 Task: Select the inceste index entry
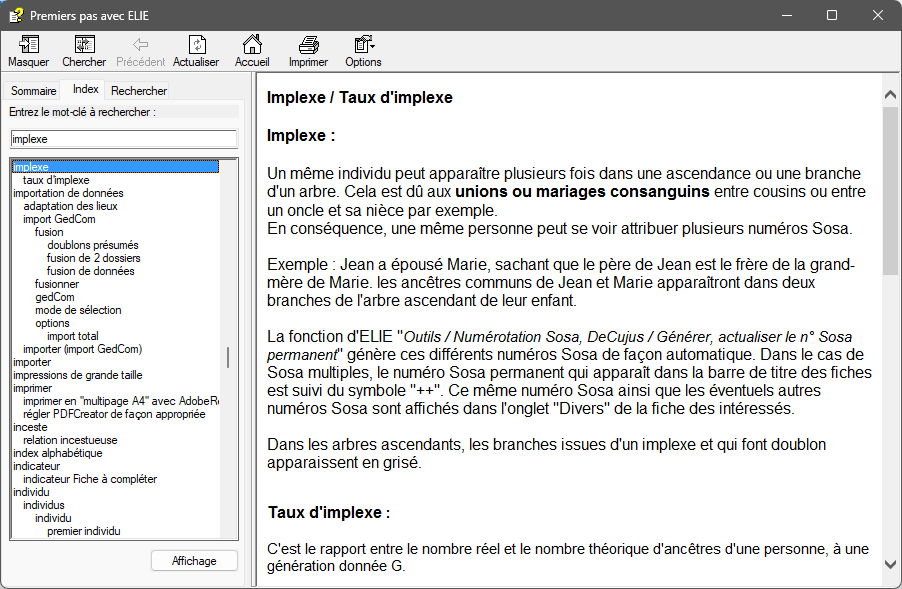[30, 427]
